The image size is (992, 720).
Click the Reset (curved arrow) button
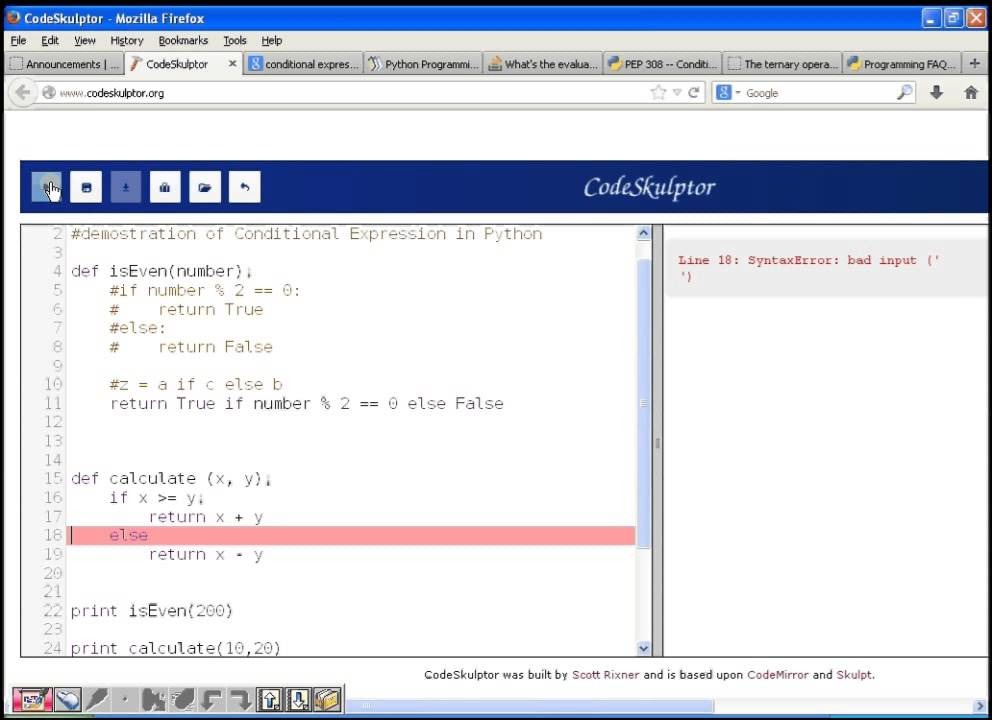click(x=244, y=187)
